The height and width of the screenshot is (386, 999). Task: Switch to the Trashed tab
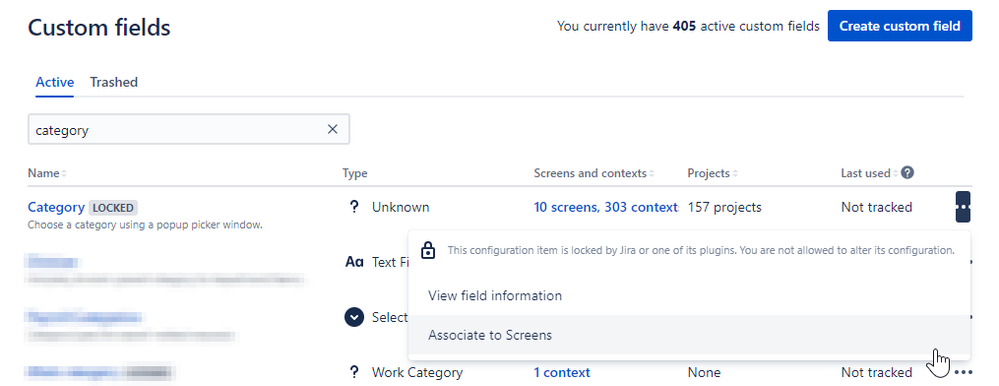(x=113, y=82)
